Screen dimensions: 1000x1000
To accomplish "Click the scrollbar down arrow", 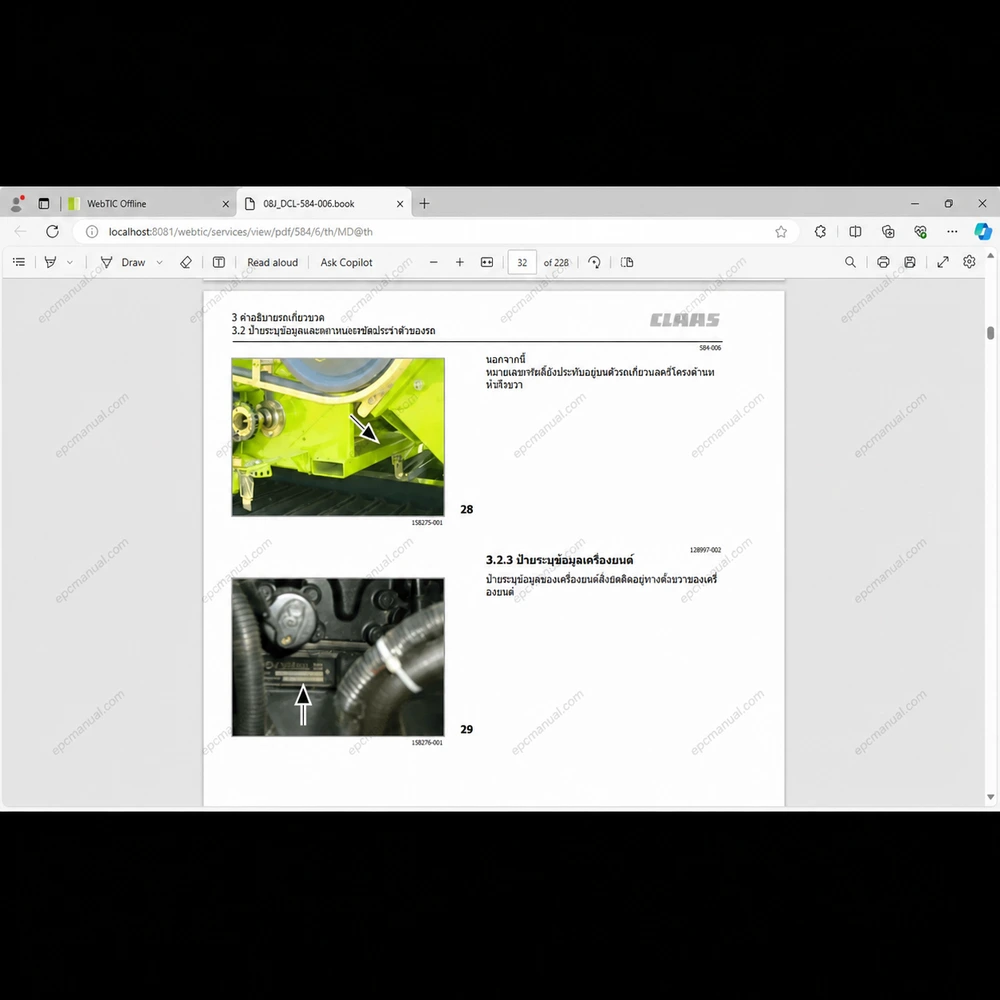I will pyautogui.click(x=990, y=797).
